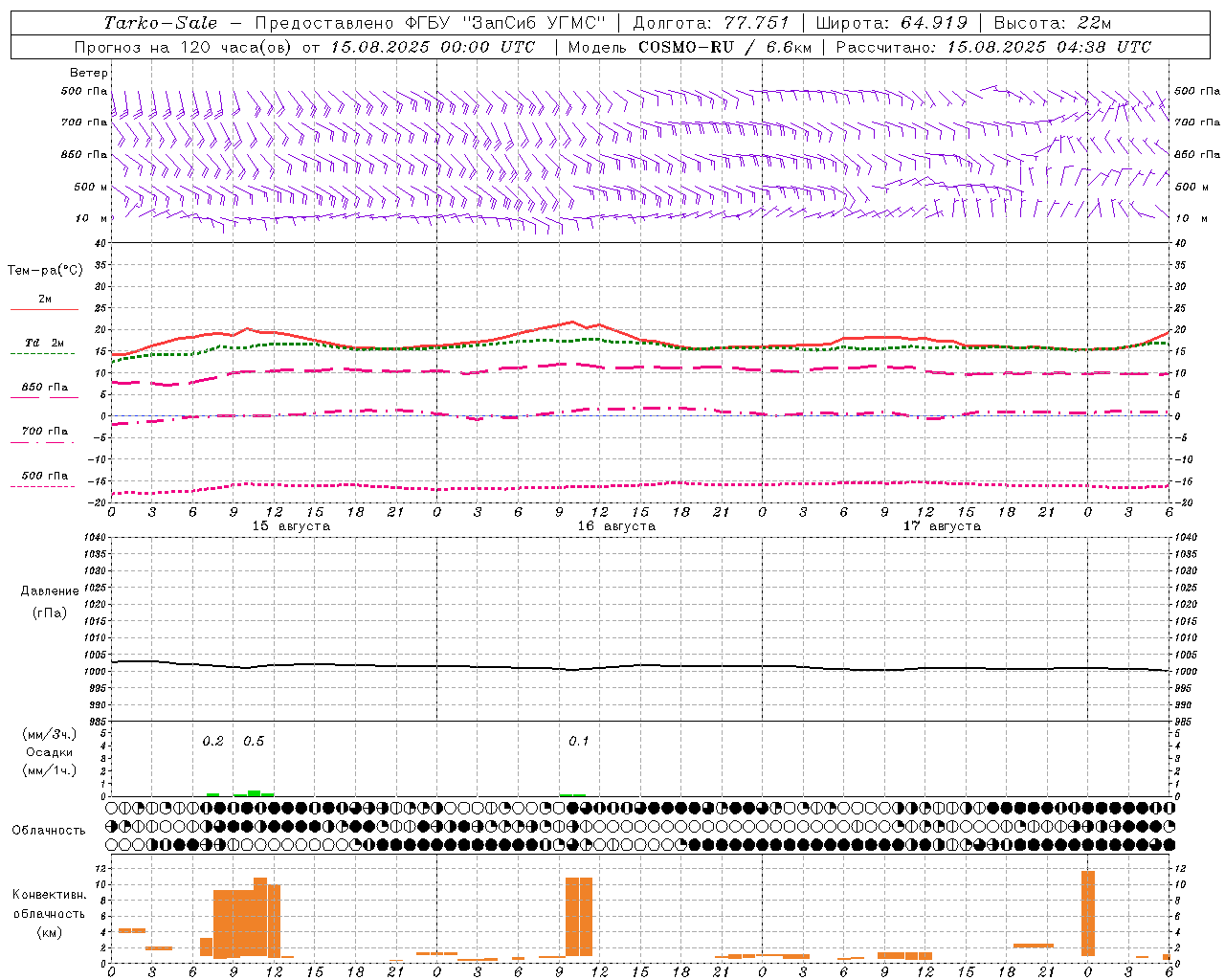Viewport: 1225px width, 980px height.
Task: Click the Ветер wind panel label
Action: 89,73
